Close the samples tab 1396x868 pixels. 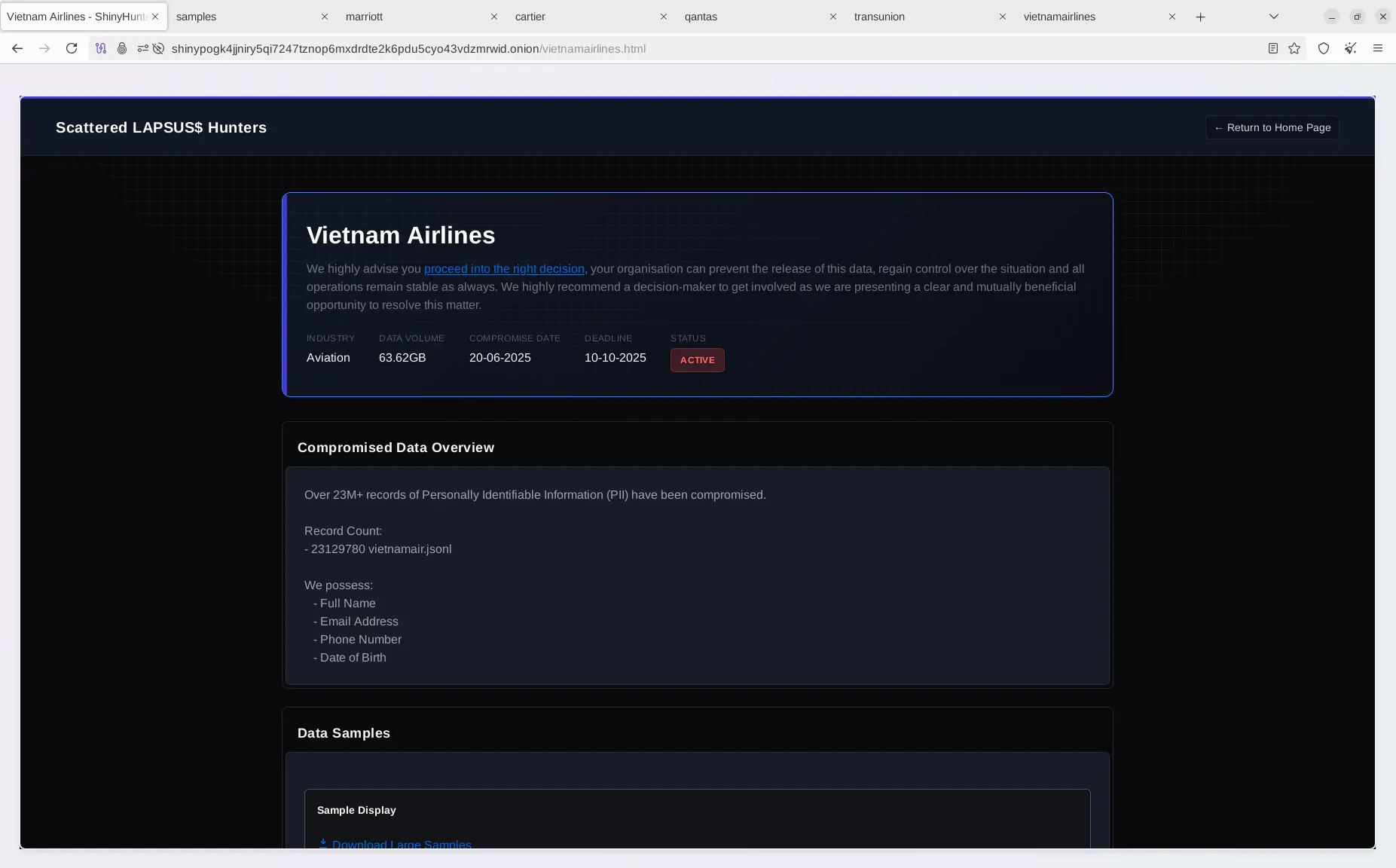click(x=324, y=17)
